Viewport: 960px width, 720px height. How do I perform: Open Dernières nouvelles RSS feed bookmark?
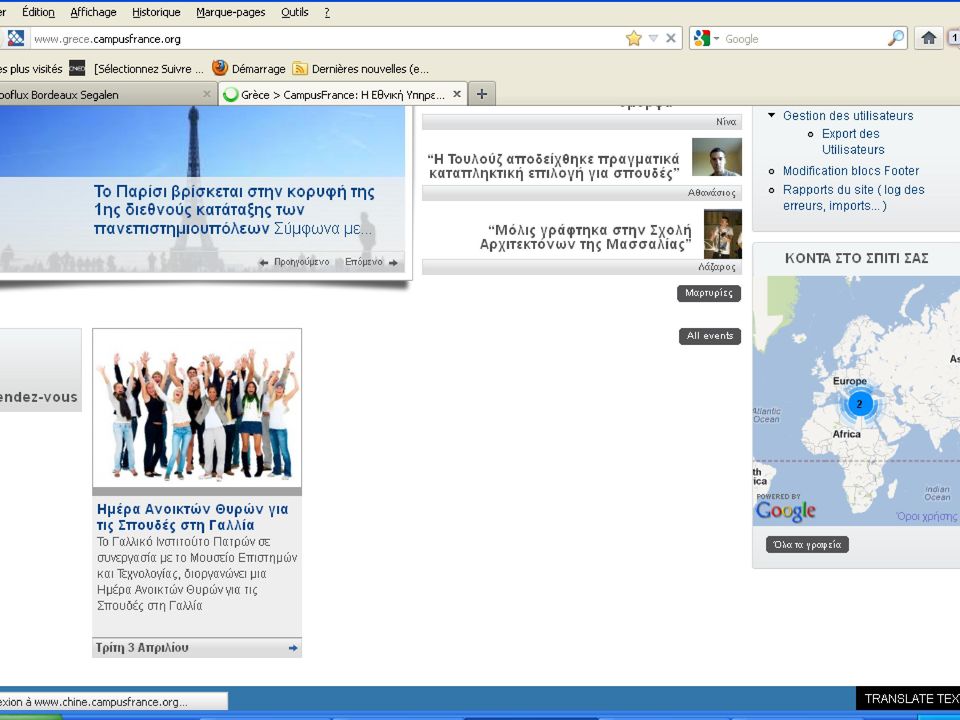(x=361, y=69)
